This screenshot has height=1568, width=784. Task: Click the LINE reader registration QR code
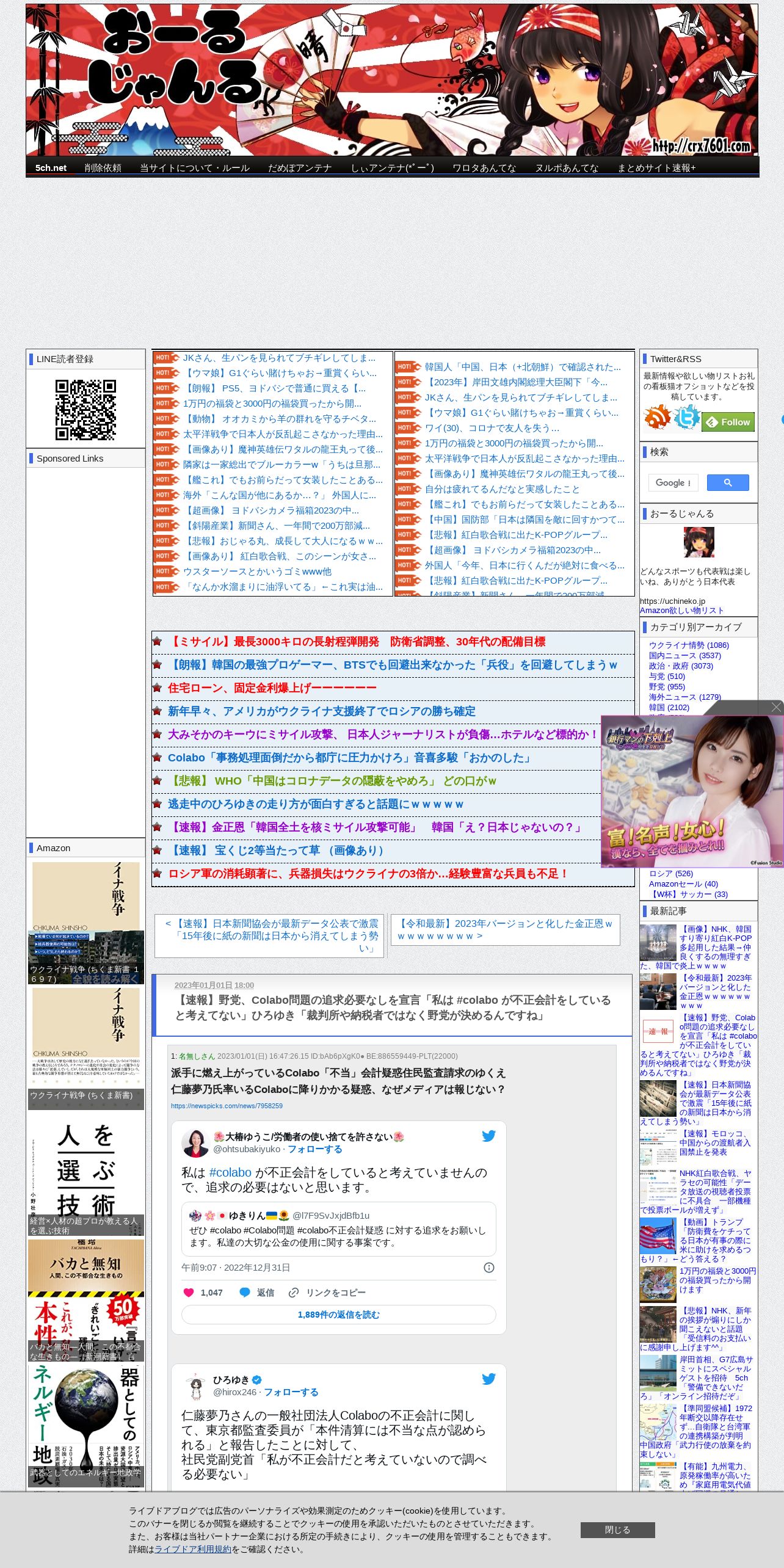pyautogui.click(x=85, y=410)
